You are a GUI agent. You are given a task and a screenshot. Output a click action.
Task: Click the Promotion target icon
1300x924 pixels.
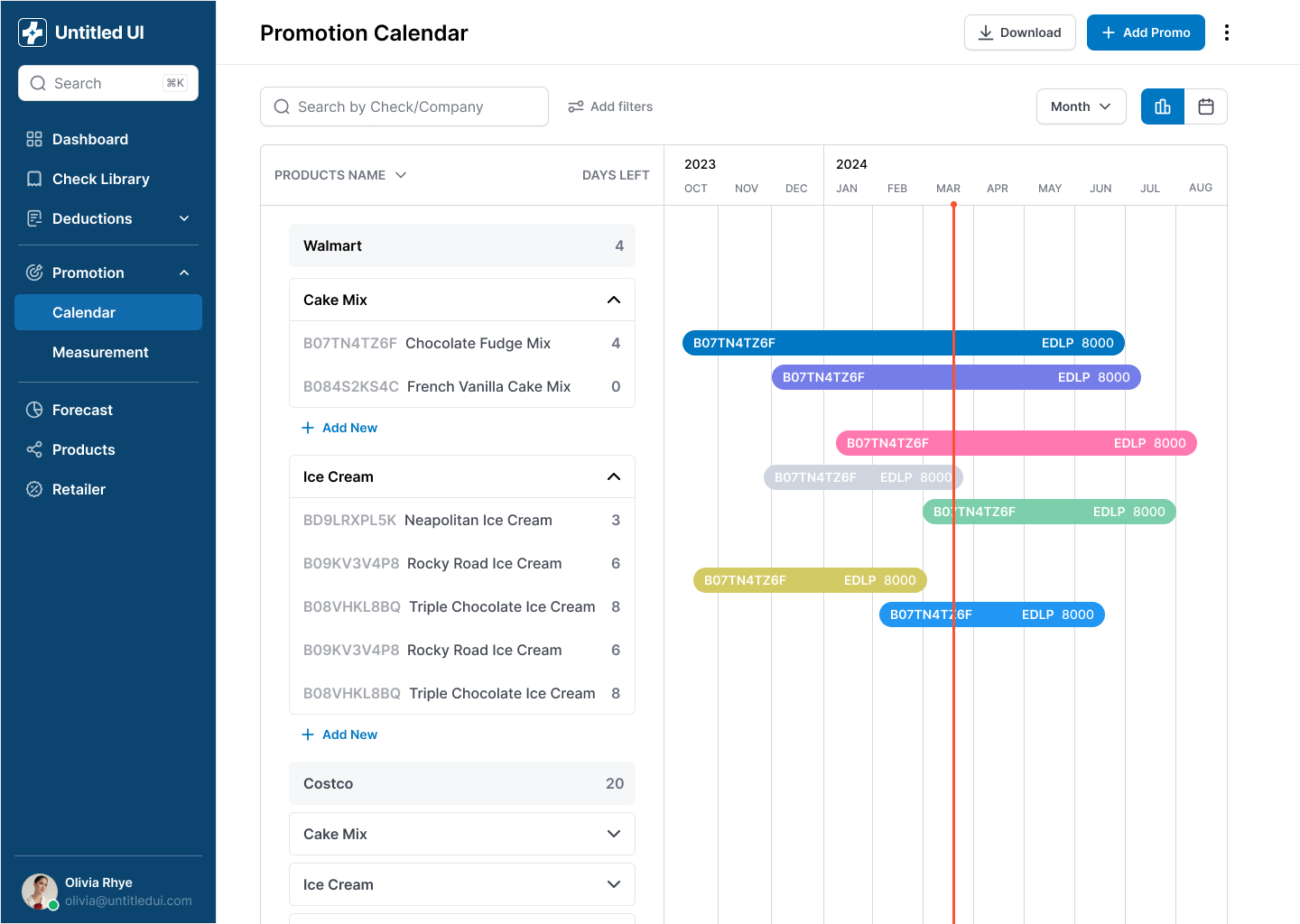(x=34, y=273)
